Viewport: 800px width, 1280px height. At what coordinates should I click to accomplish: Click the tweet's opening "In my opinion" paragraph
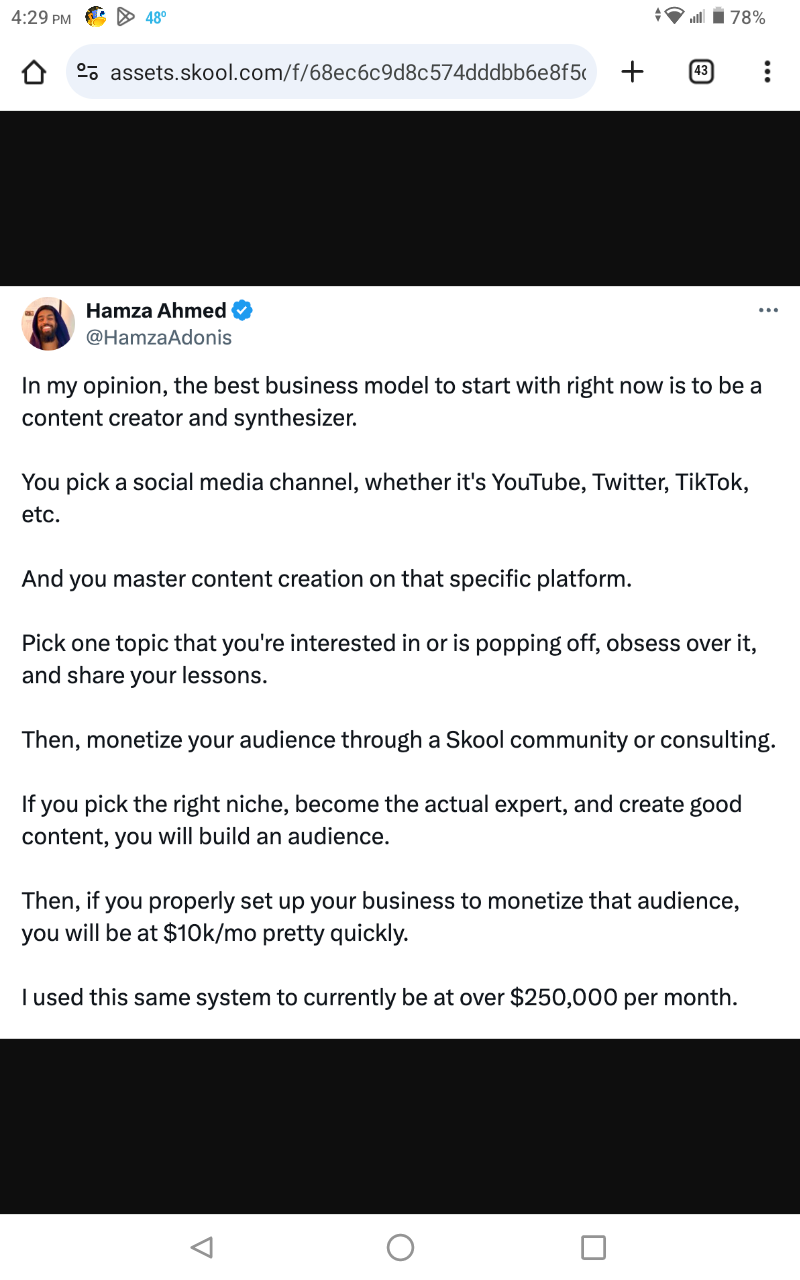pyautogui.click(x=391, y=402)
